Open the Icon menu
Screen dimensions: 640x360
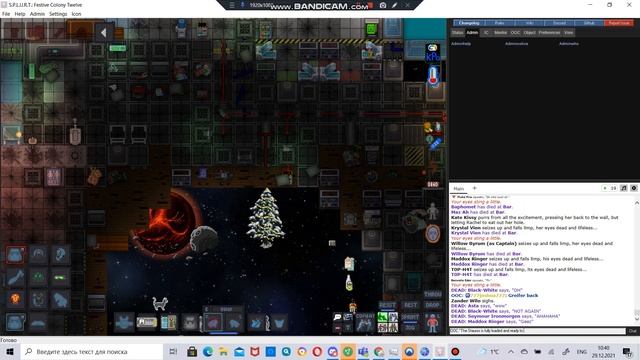click(x=76, y=14)
